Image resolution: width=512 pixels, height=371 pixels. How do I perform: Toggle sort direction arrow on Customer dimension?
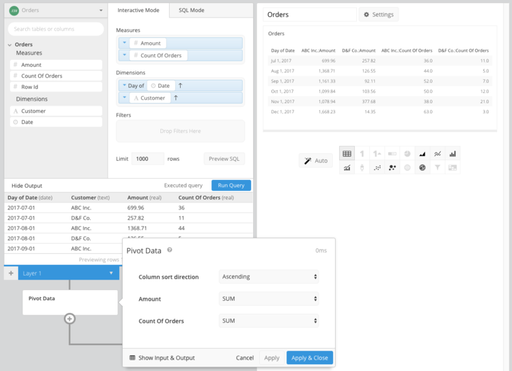coord(176,98)
